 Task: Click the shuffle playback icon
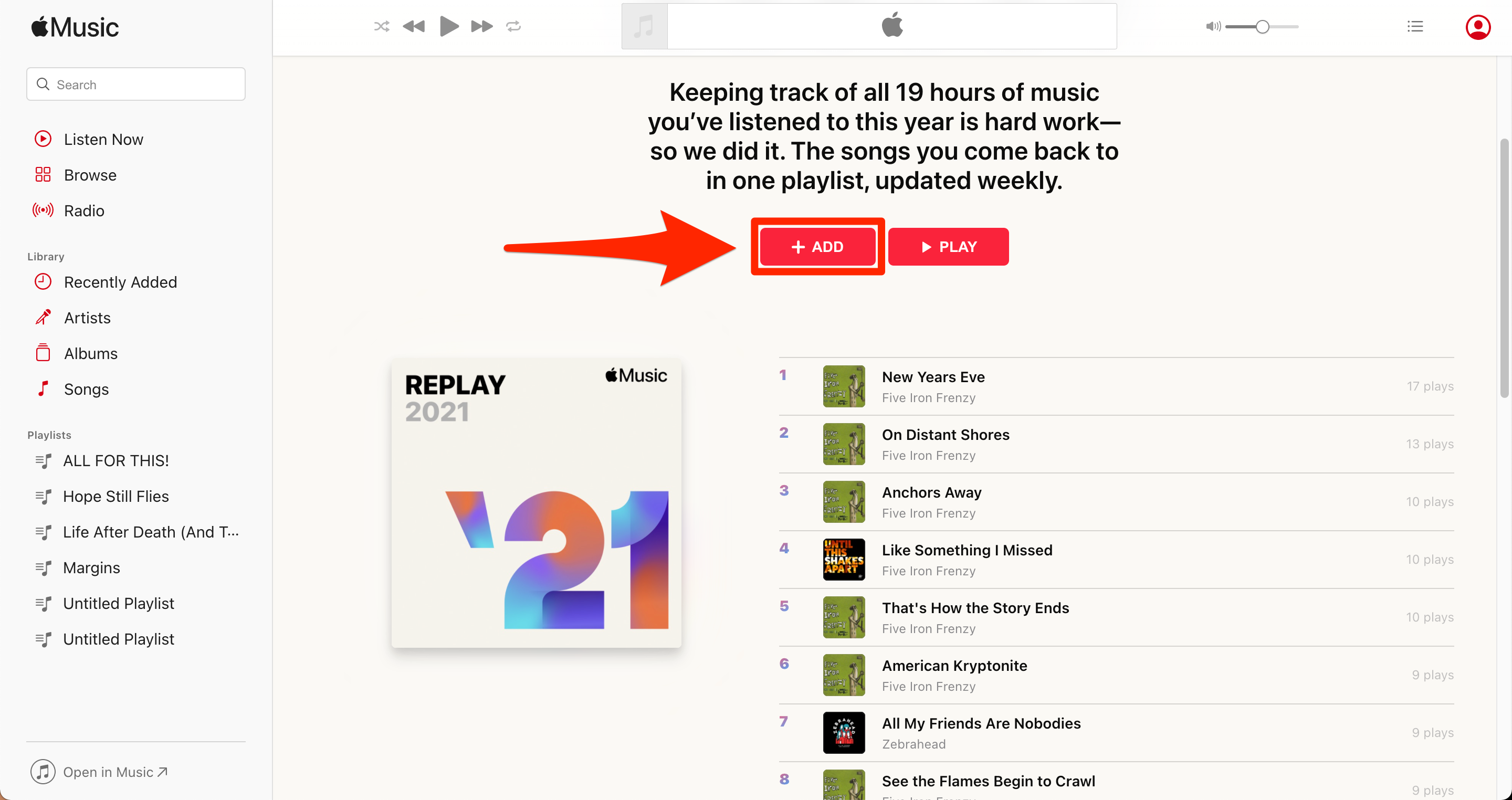tap(381, 26)
